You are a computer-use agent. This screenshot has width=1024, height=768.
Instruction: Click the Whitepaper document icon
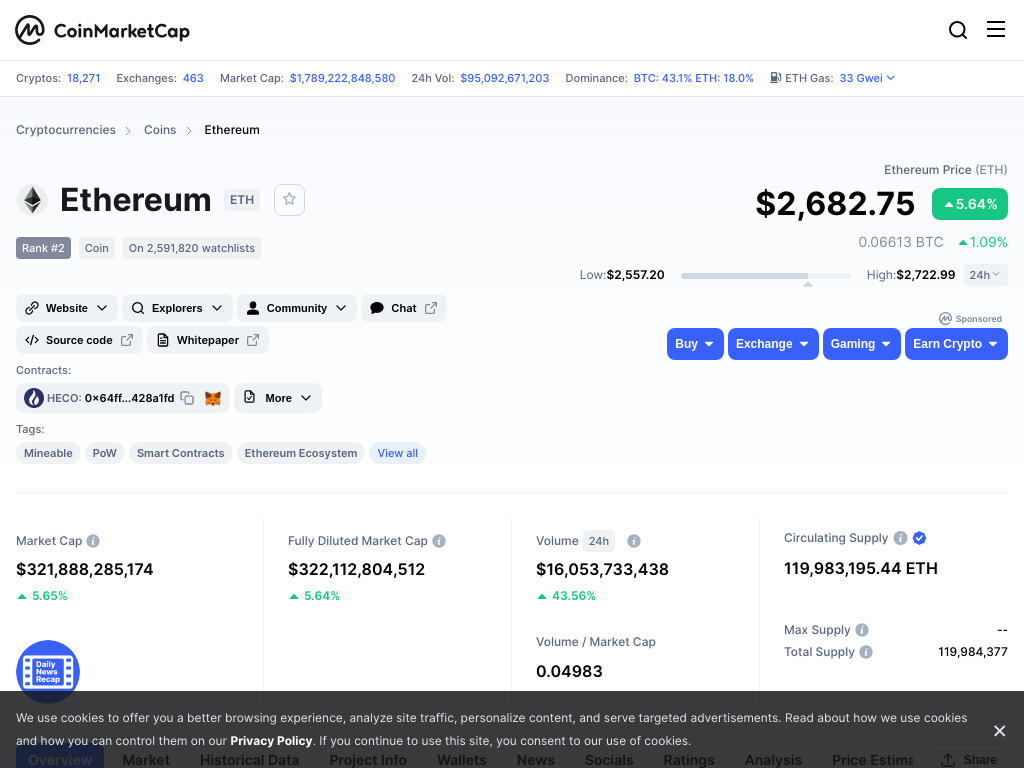[163, 340]
